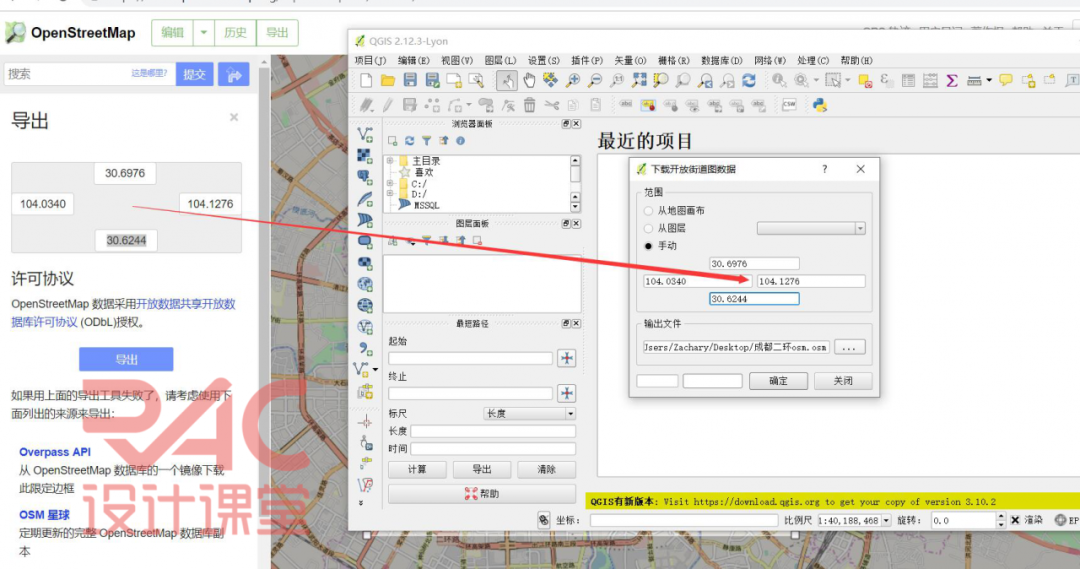Viewport: 1080px width, 569px height.
Task: Click the 帮助 button in shortest path panel
Action: point(482,494)
